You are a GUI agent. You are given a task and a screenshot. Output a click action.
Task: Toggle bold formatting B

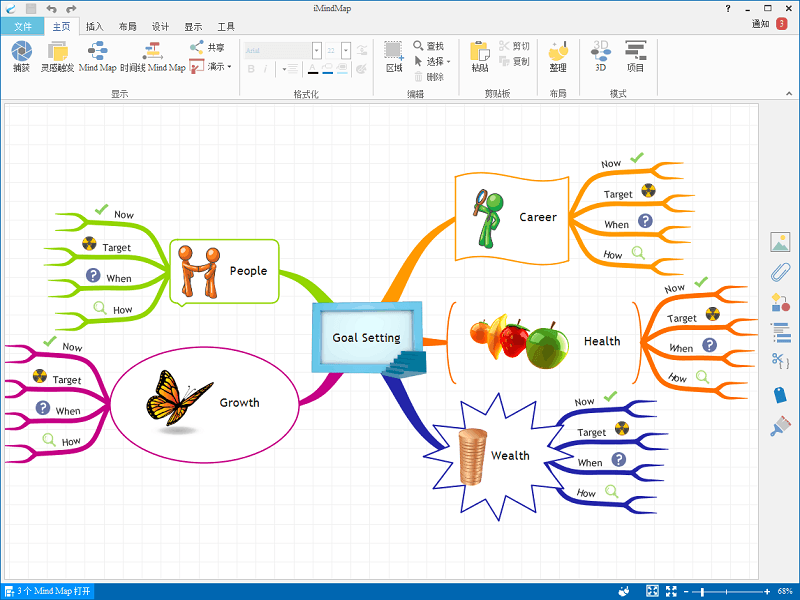tap(251, 69)
